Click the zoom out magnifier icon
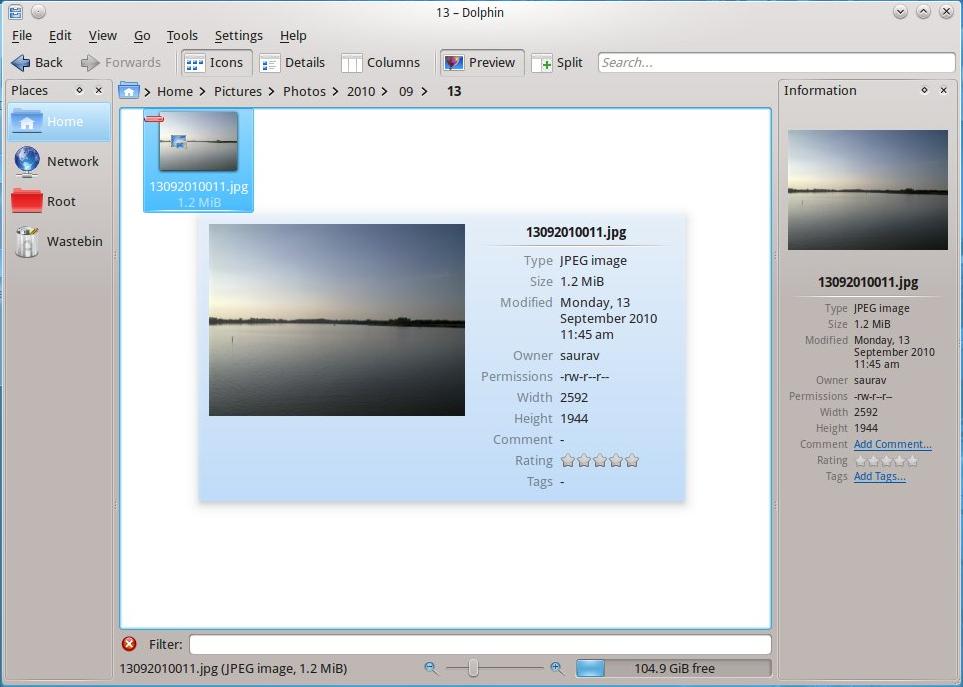963x687 pixels. click(x=431, y=668)
